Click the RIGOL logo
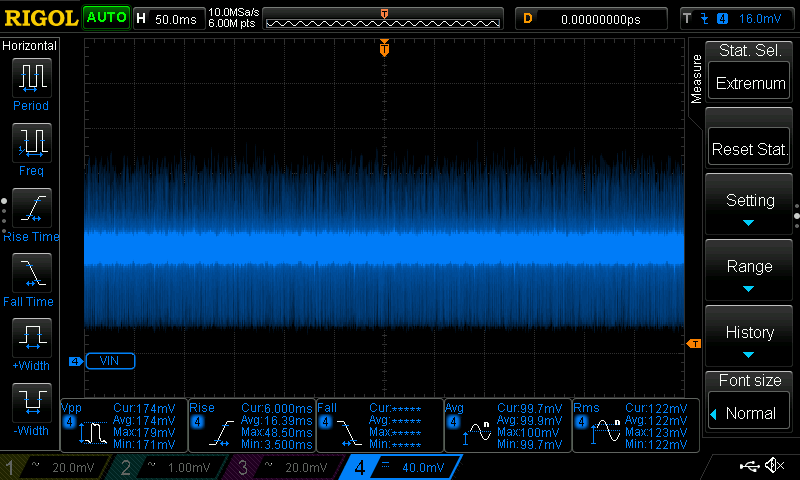 (x=41, y=18)
